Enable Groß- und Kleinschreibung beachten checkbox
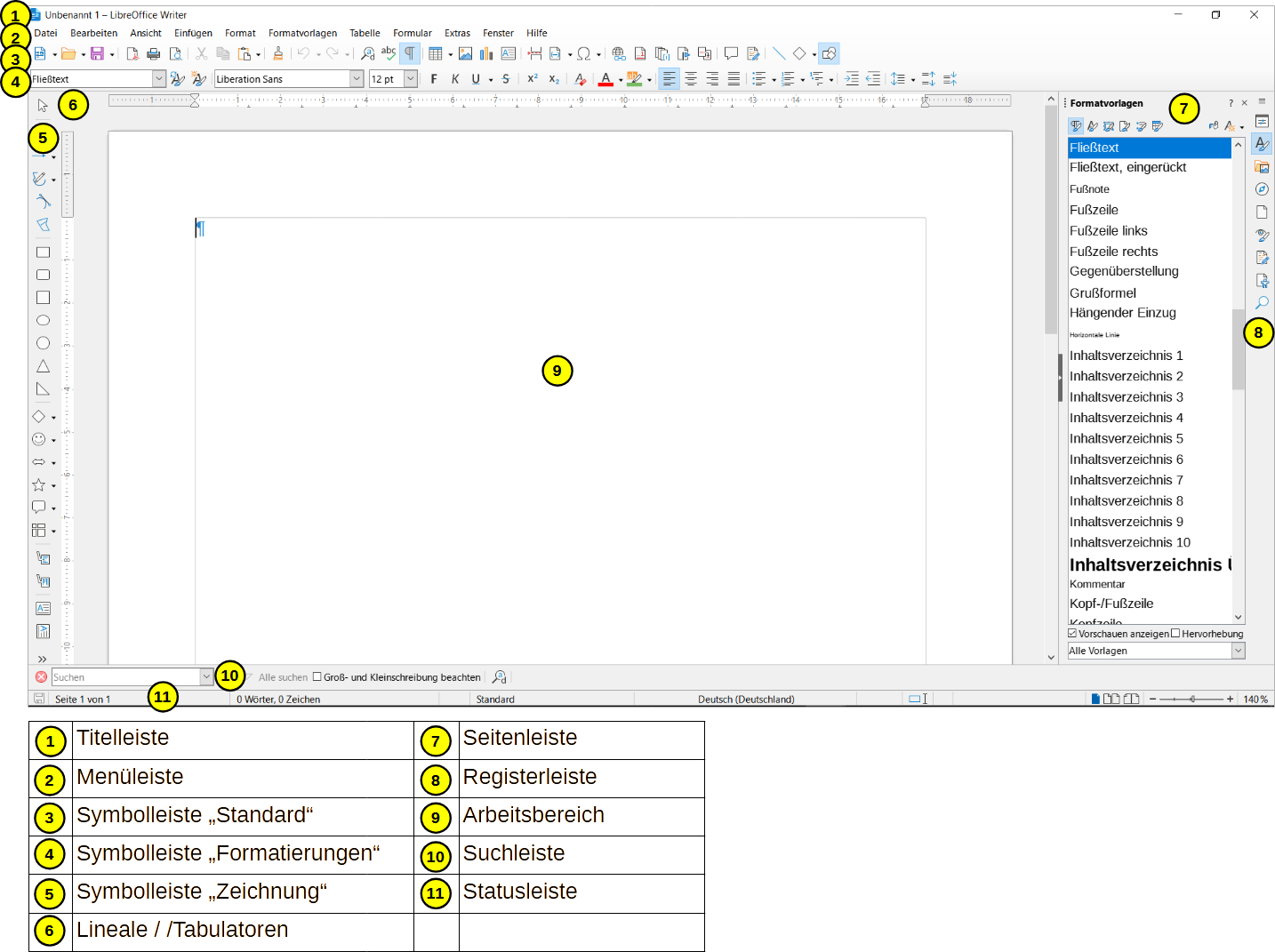 click(317, 677)
